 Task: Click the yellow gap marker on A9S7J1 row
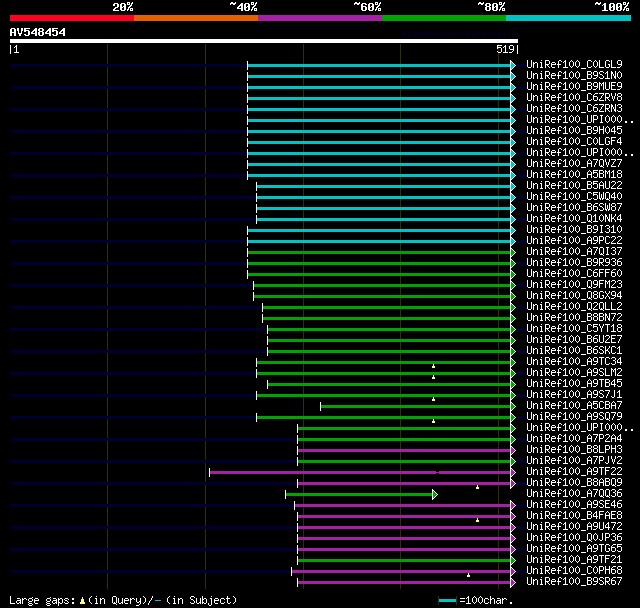433,399
